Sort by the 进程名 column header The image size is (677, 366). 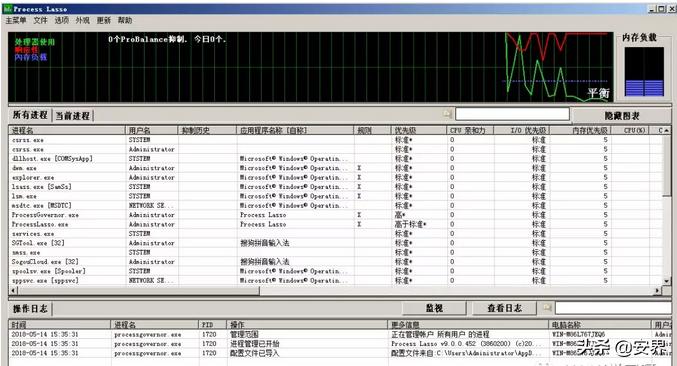[67, 130]
